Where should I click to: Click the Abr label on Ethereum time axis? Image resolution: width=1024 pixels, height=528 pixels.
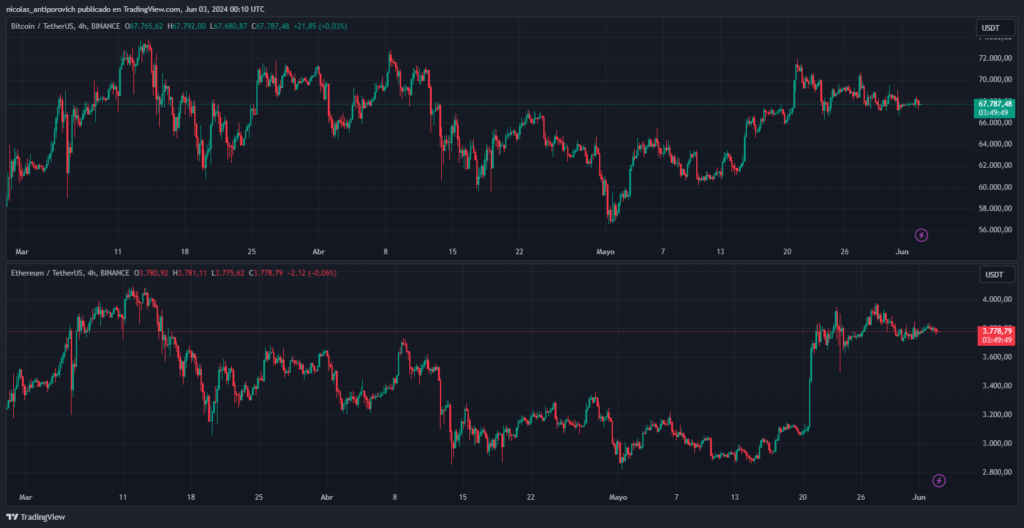(324, 496)
